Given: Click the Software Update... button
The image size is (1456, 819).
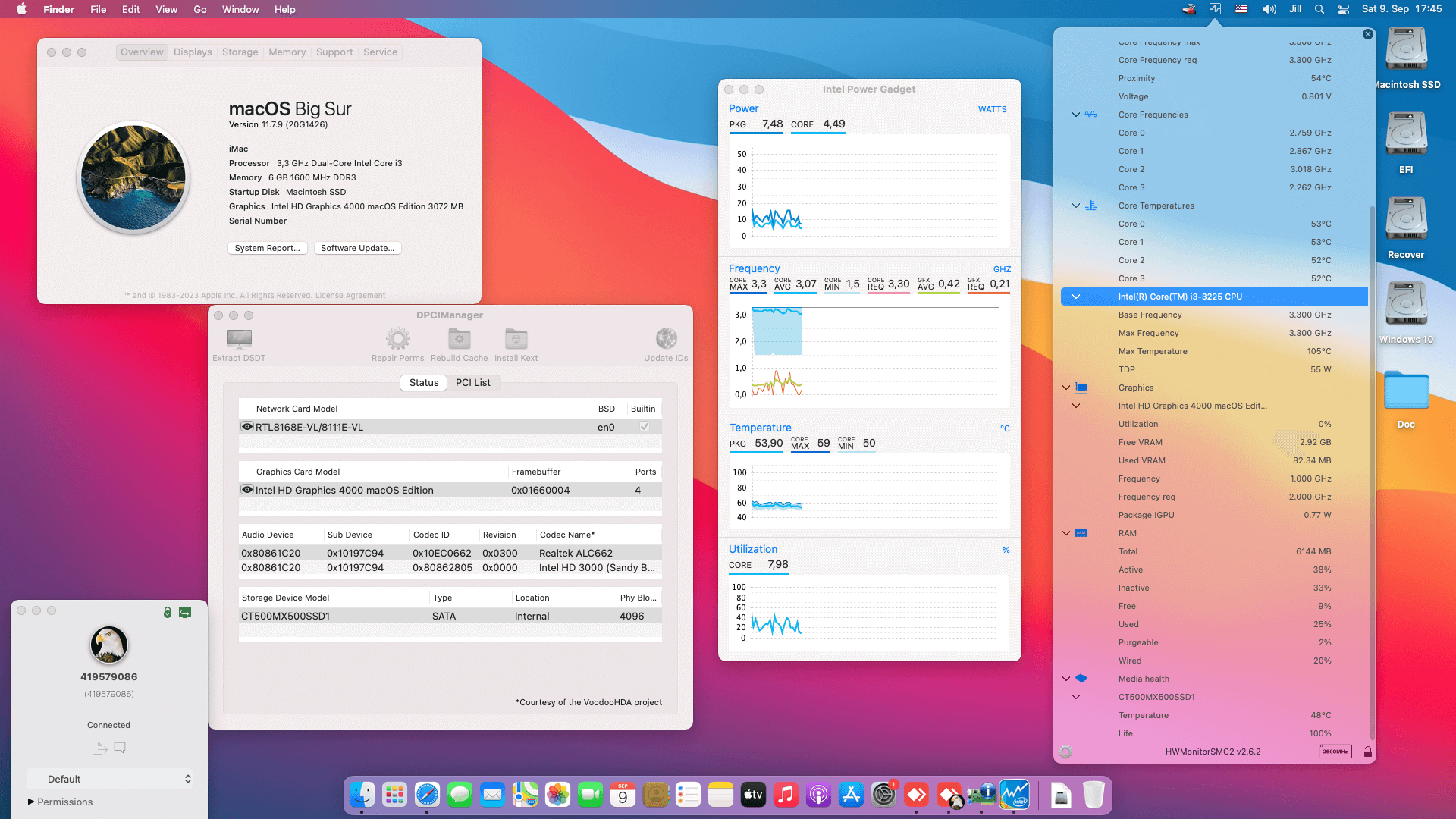Looking at the screenshot, I should point(357,248).
